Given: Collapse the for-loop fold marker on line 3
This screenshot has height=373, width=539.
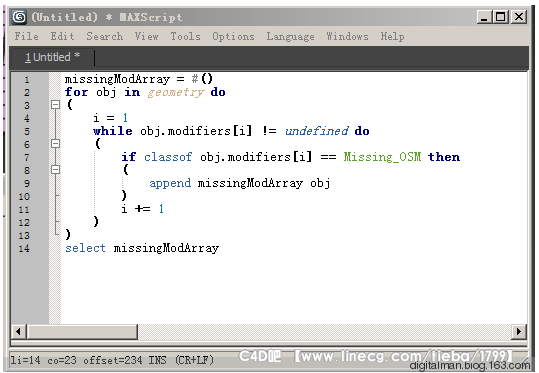Looking at the screenshot, I should point(55,105).
